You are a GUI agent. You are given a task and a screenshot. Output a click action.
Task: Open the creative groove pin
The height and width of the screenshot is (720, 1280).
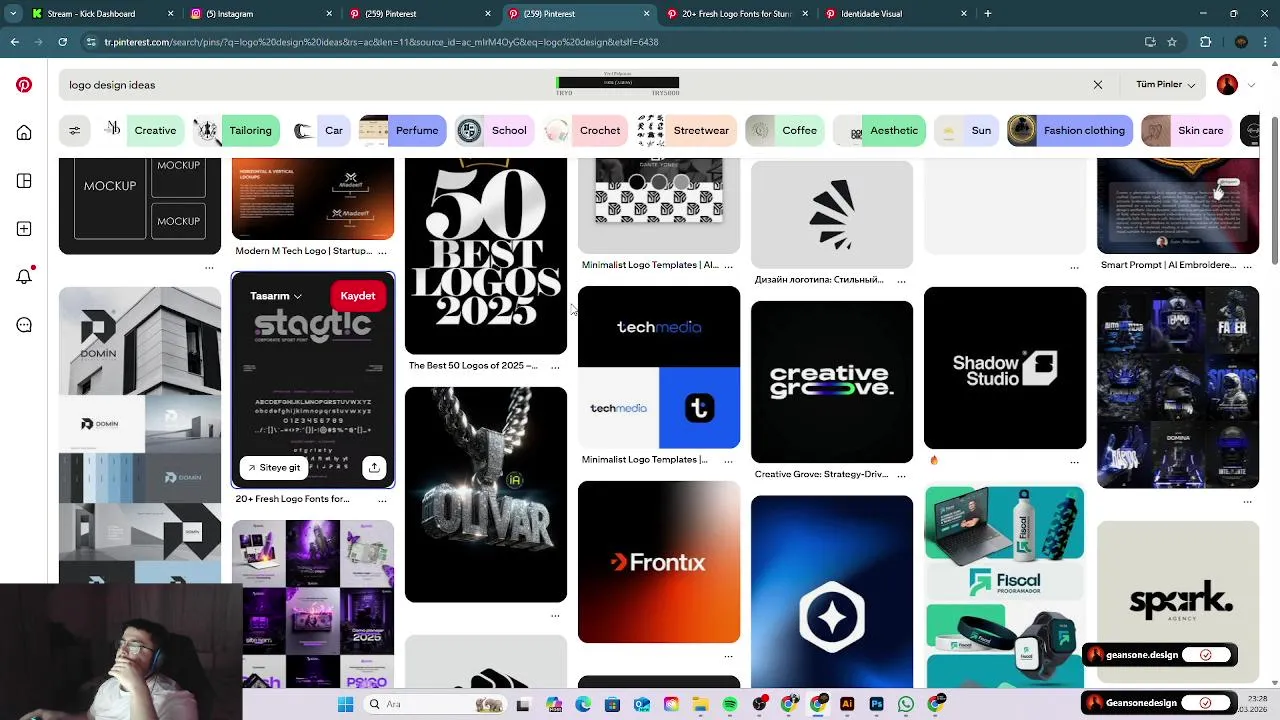click(832, 382)
